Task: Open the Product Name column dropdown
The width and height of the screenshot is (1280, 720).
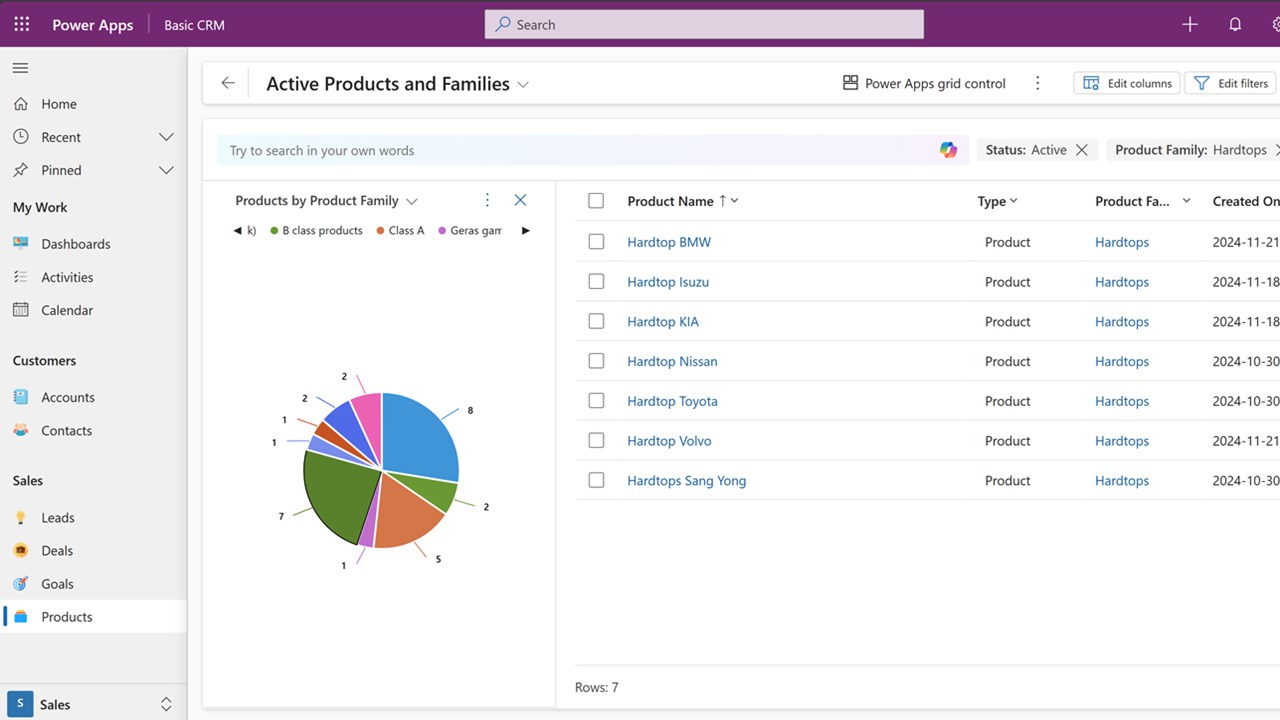Action: click(734, 201)
